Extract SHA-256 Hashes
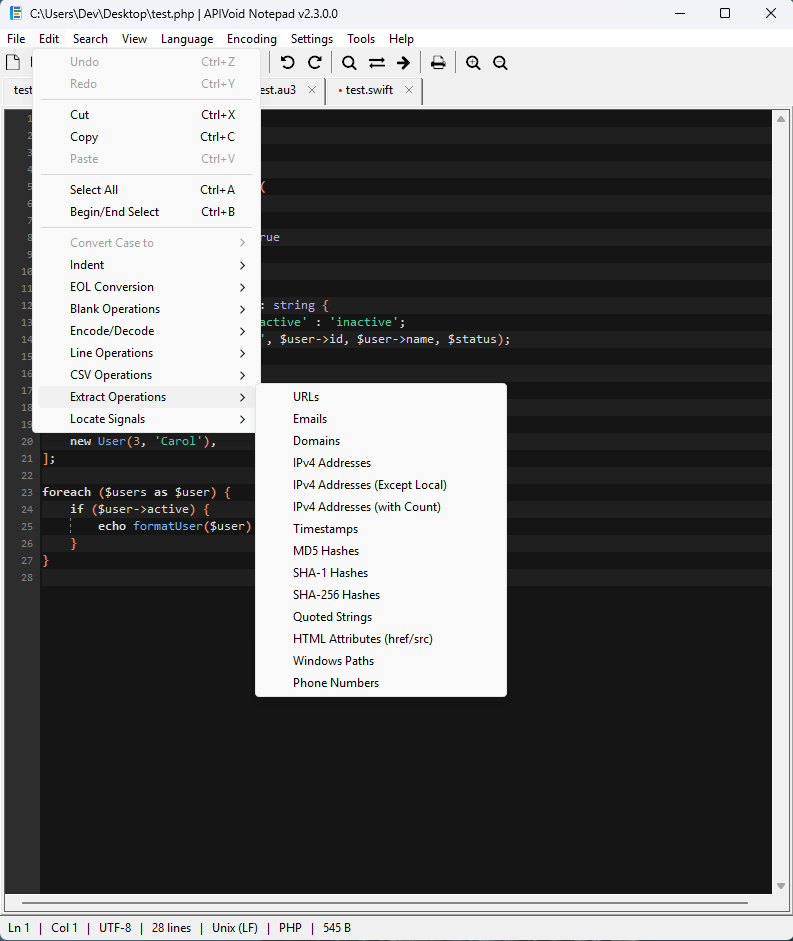The width and height of the screenshot is (793, 941). click(x=381, y=595)
